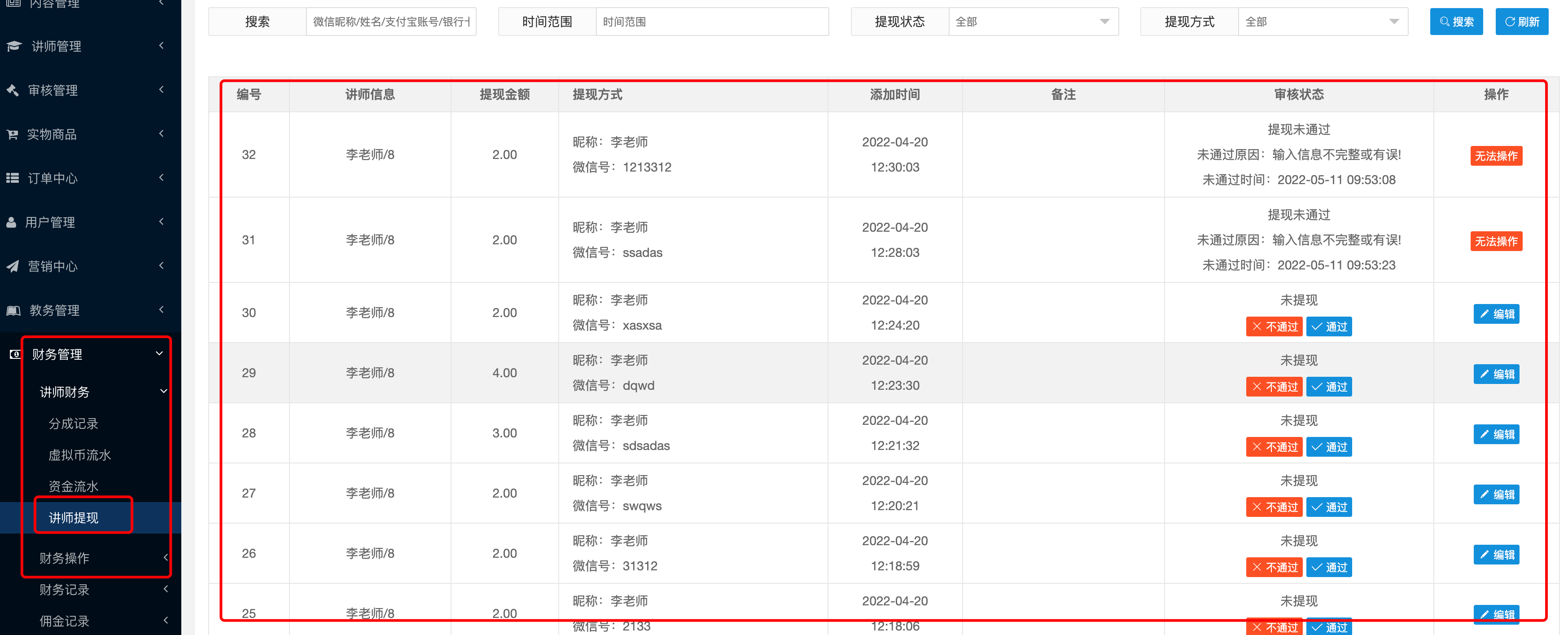The width and height of the screenshot is (1568, 635).
Task: Focus the 微信昵称 search input field
Action: 391,22
